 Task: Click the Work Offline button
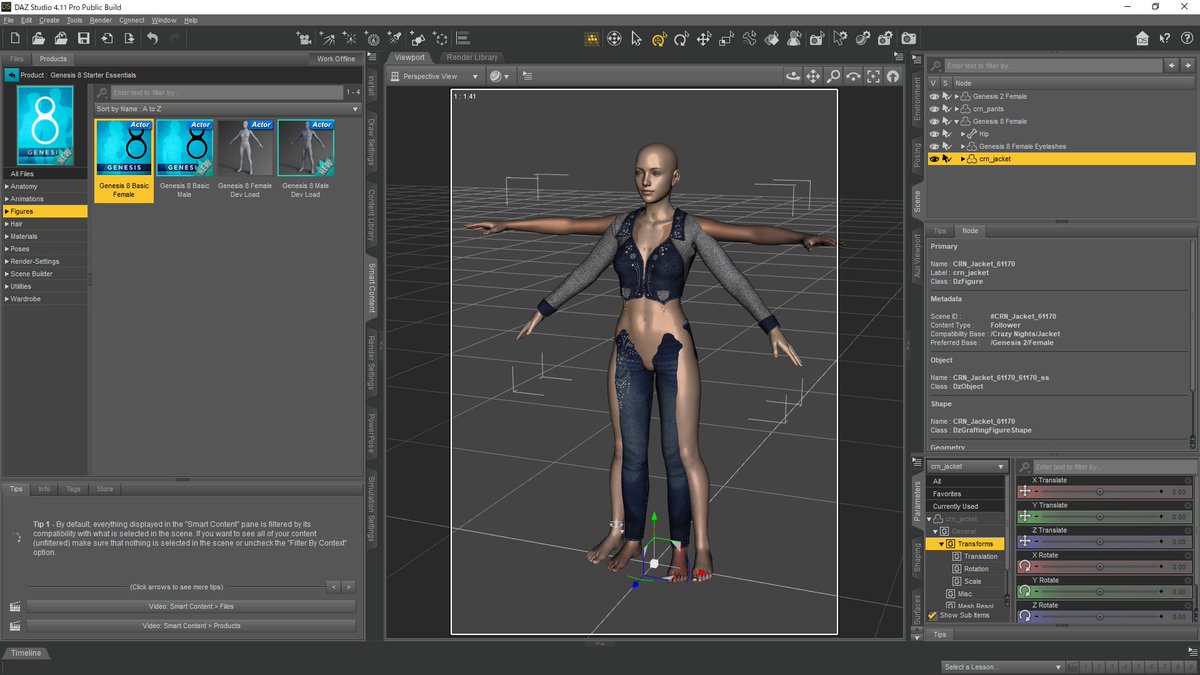point(336,59)
